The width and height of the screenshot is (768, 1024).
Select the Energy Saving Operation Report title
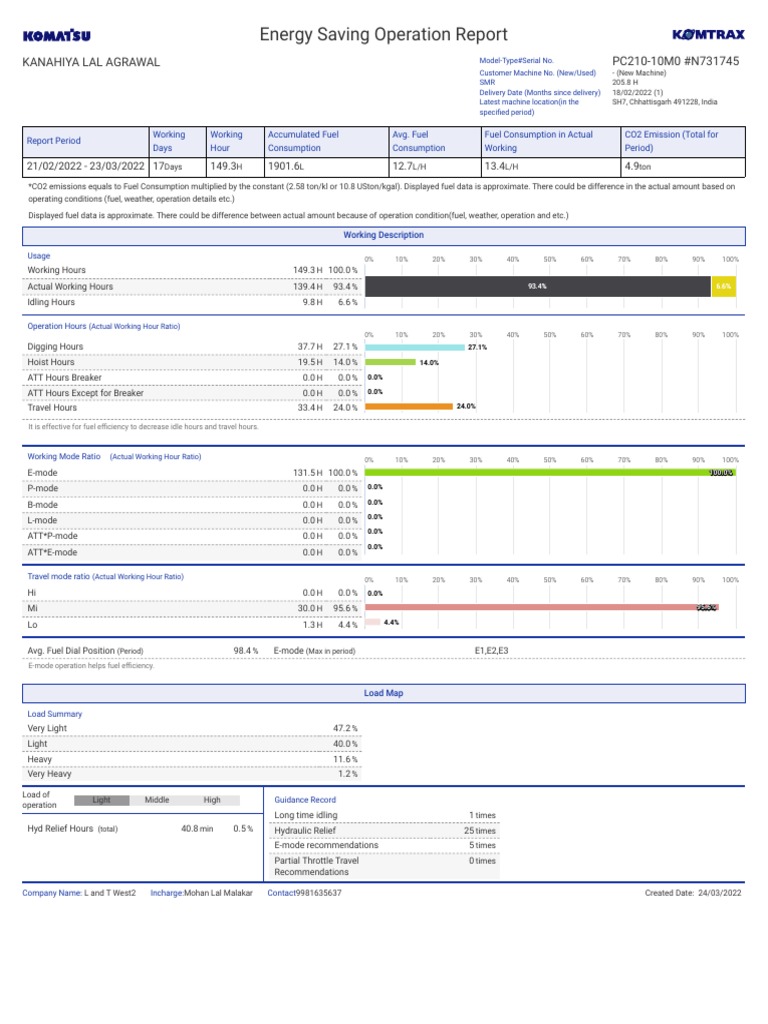383,34
